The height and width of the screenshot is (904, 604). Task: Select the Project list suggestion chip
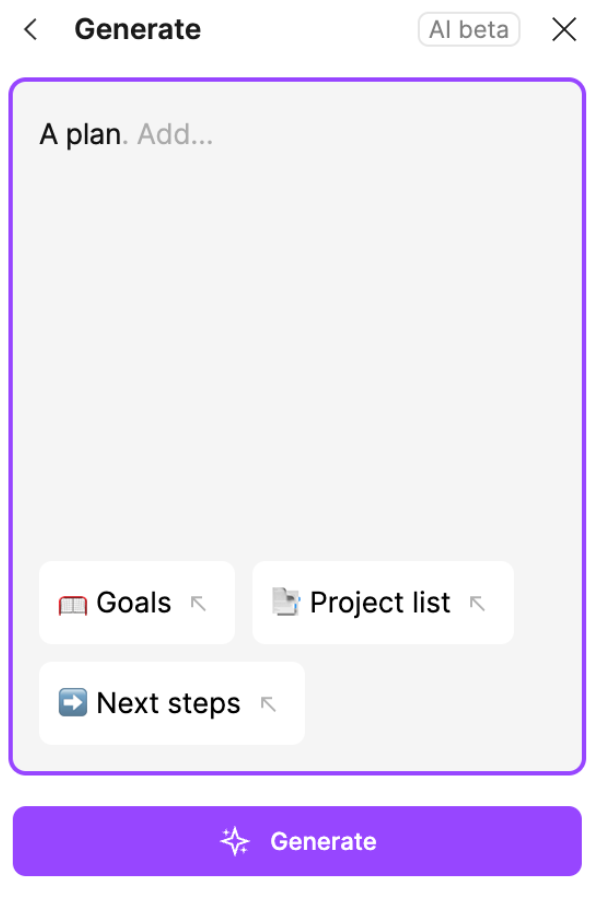pos(383,602)
